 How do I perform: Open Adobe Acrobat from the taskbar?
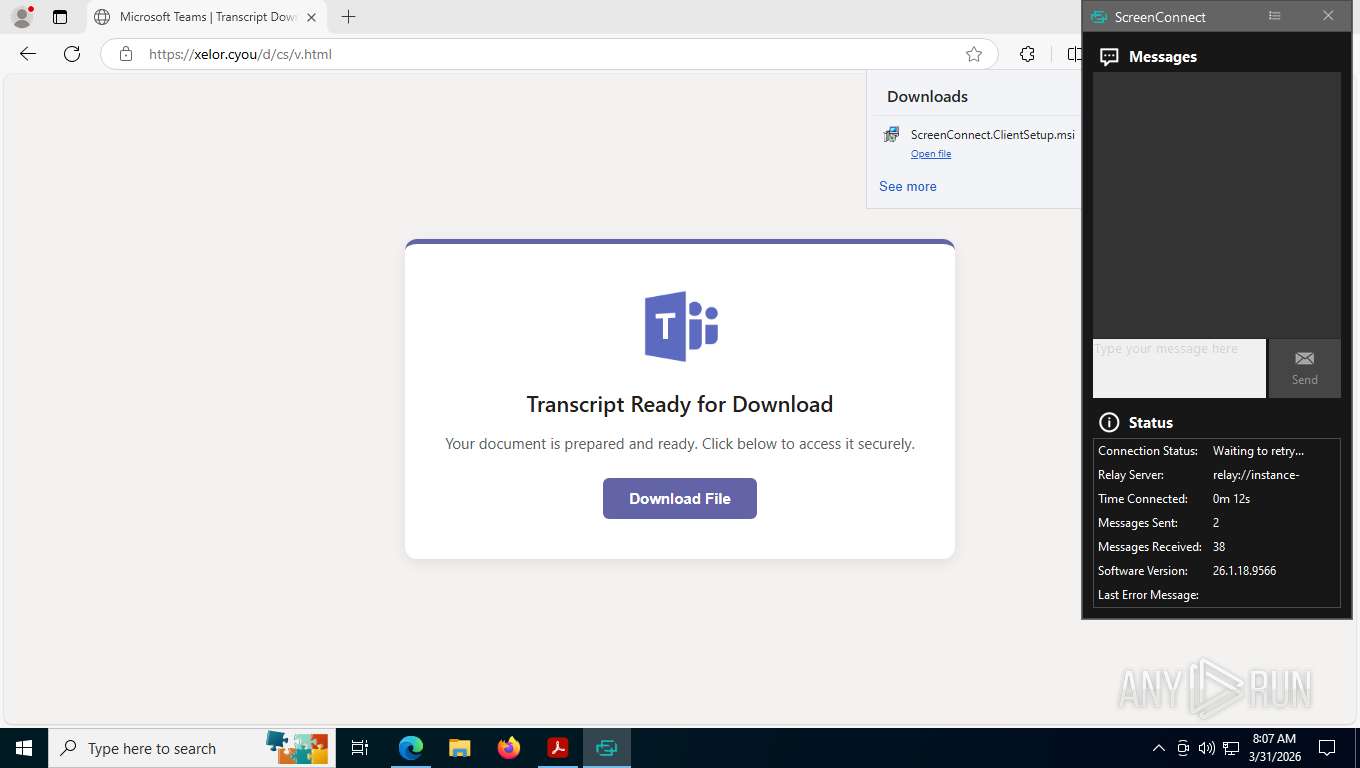click(558, 748)
